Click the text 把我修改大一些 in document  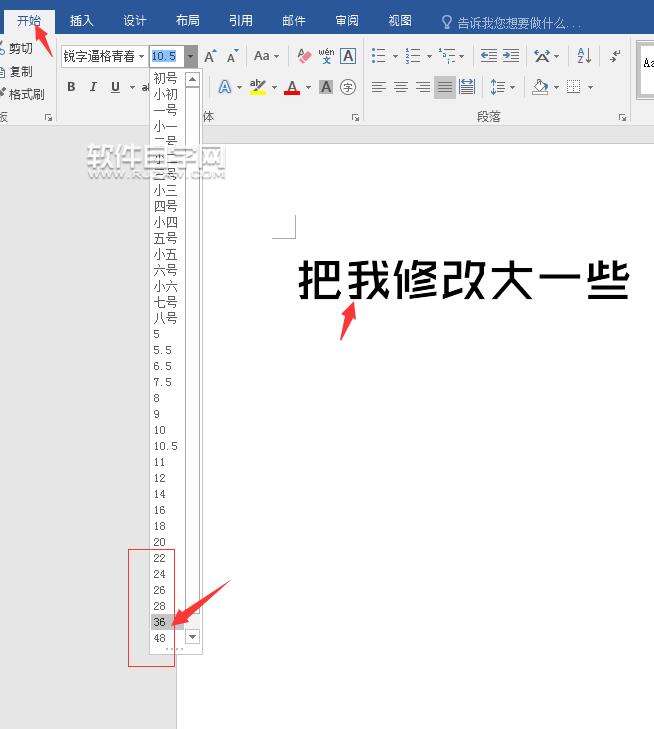(464, 280)
